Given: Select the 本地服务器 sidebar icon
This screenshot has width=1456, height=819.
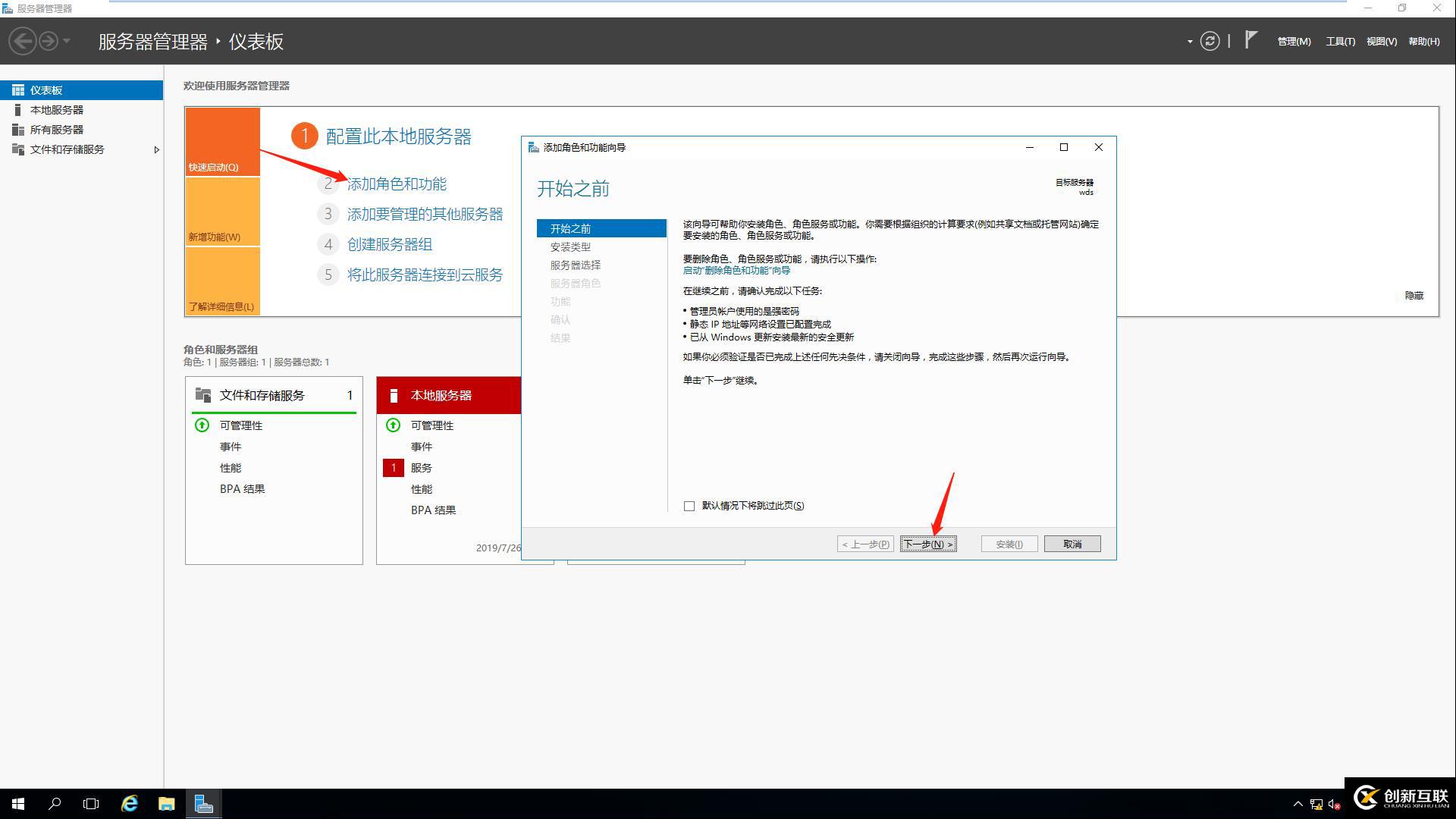Looking at the screenshot, I should [18, 109].
